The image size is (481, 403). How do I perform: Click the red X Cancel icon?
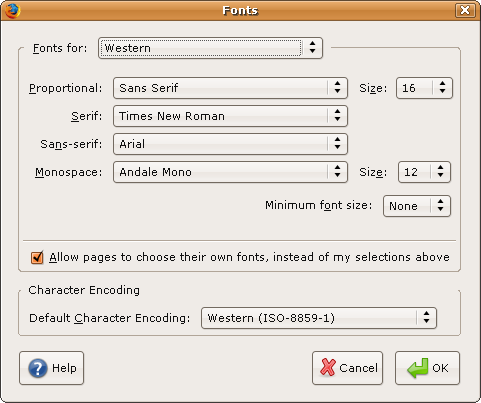tap(328, 367)
